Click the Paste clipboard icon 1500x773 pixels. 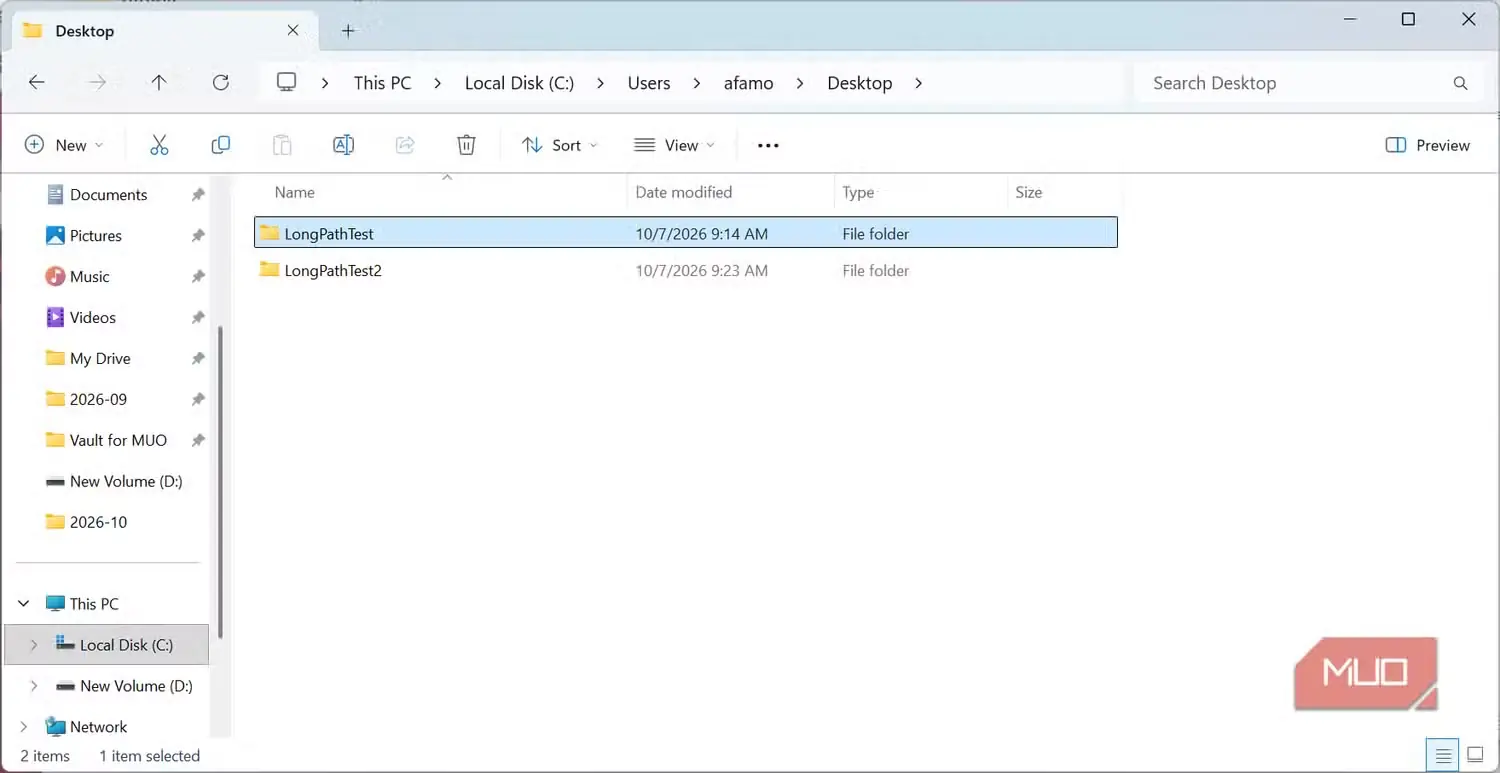point(282,145)
